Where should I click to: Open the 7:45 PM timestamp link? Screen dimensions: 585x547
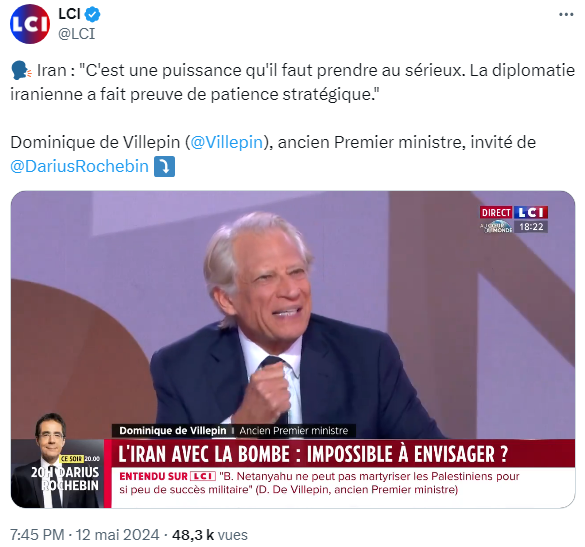coord(37,535)
